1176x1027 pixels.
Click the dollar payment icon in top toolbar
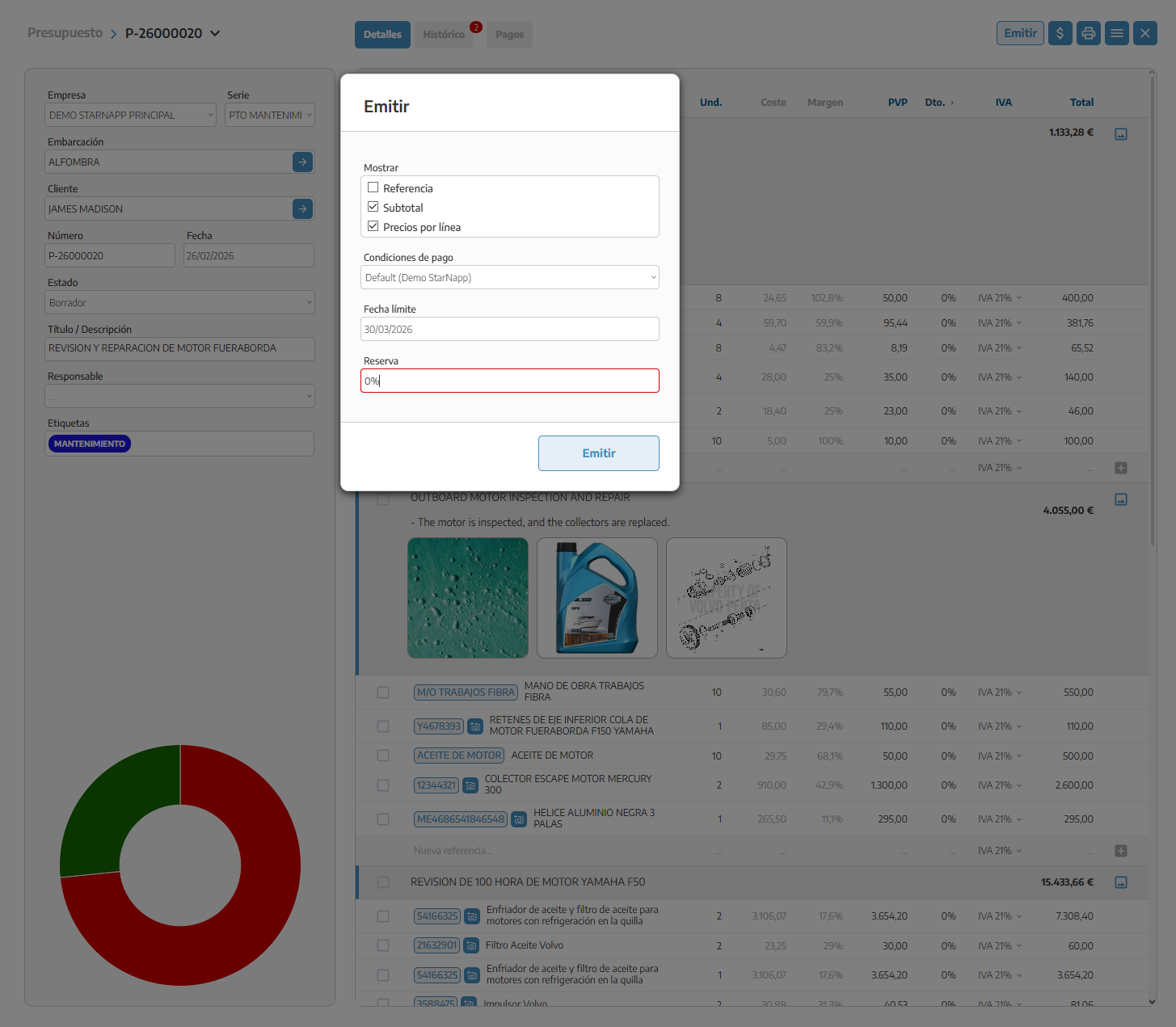(1060, 33)
